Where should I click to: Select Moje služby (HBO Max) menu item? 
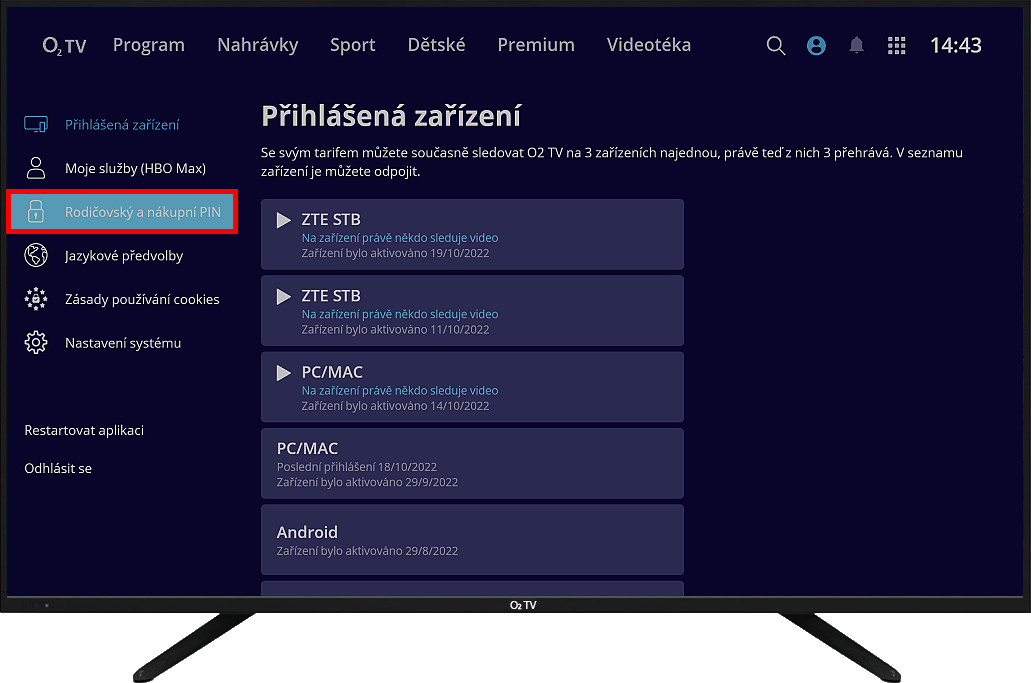(135, 169)
